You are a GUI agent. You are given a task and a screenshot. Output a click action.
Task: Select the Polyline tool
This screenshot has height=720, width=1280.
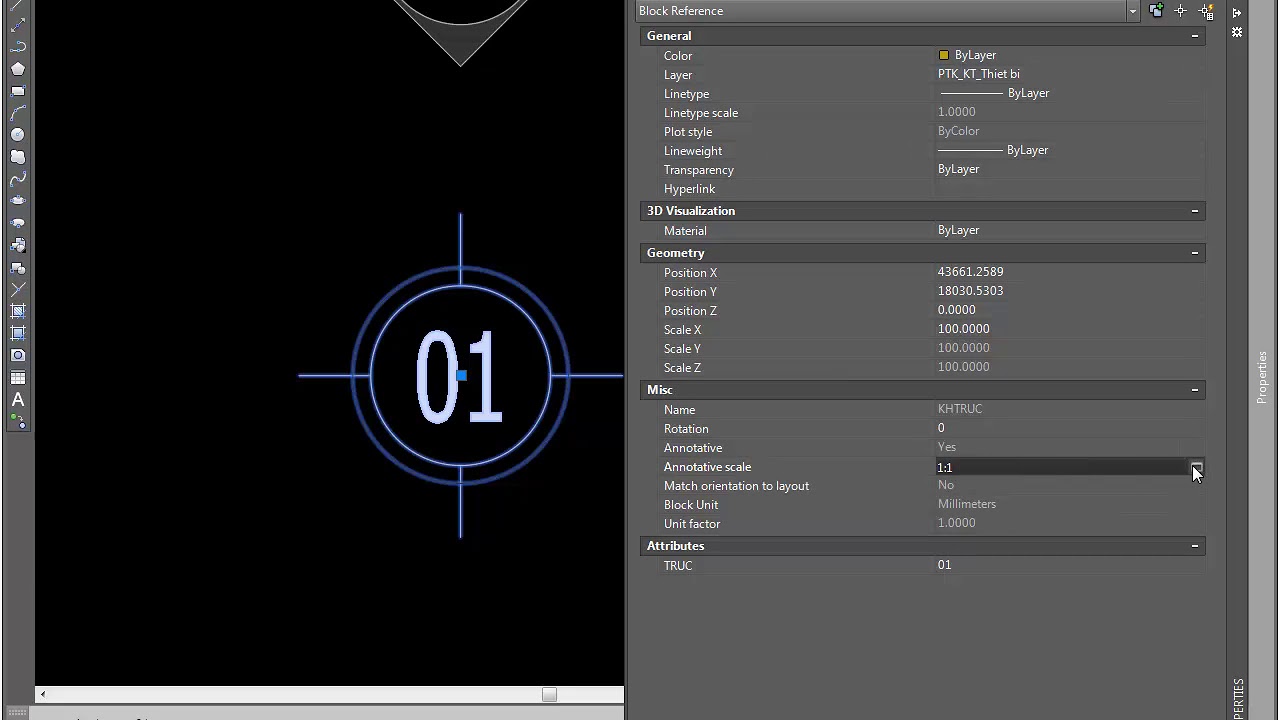point(18,47)
